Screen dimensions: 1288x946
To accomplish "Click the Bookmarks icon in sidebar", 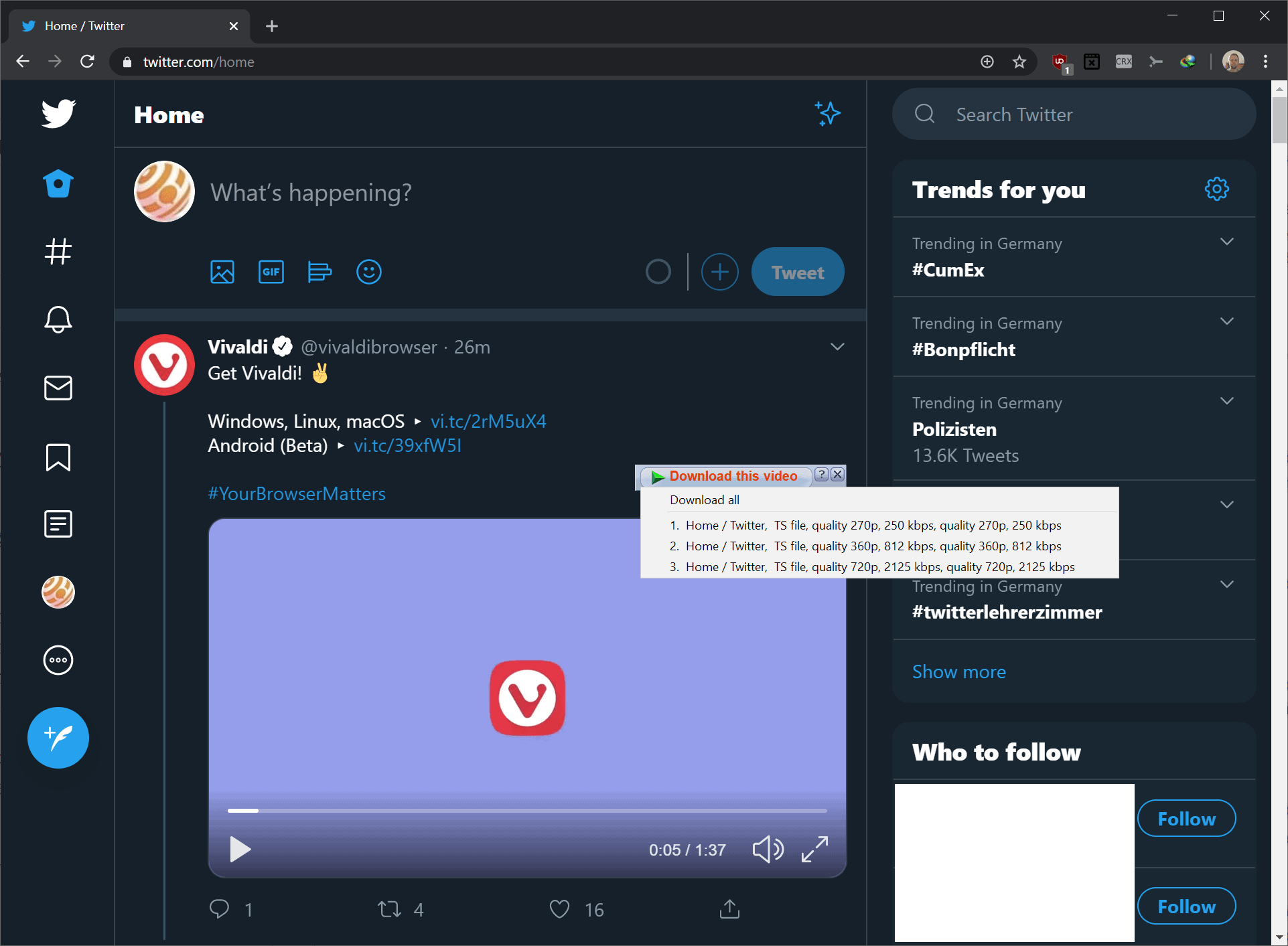I will click(x=57, y=456).
